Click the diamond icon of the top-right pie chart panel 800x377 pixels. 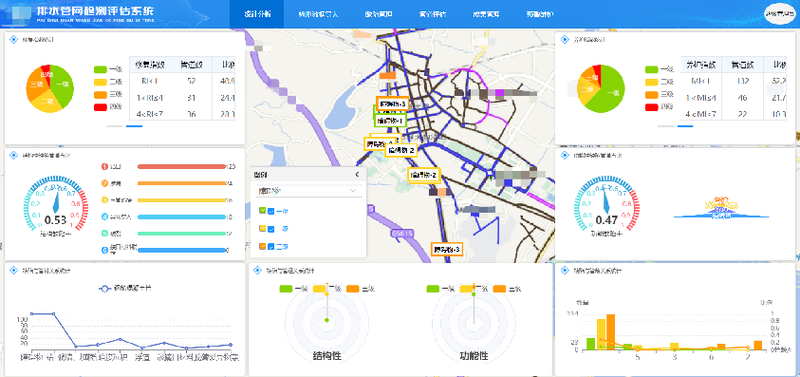(x=565, y=39)
